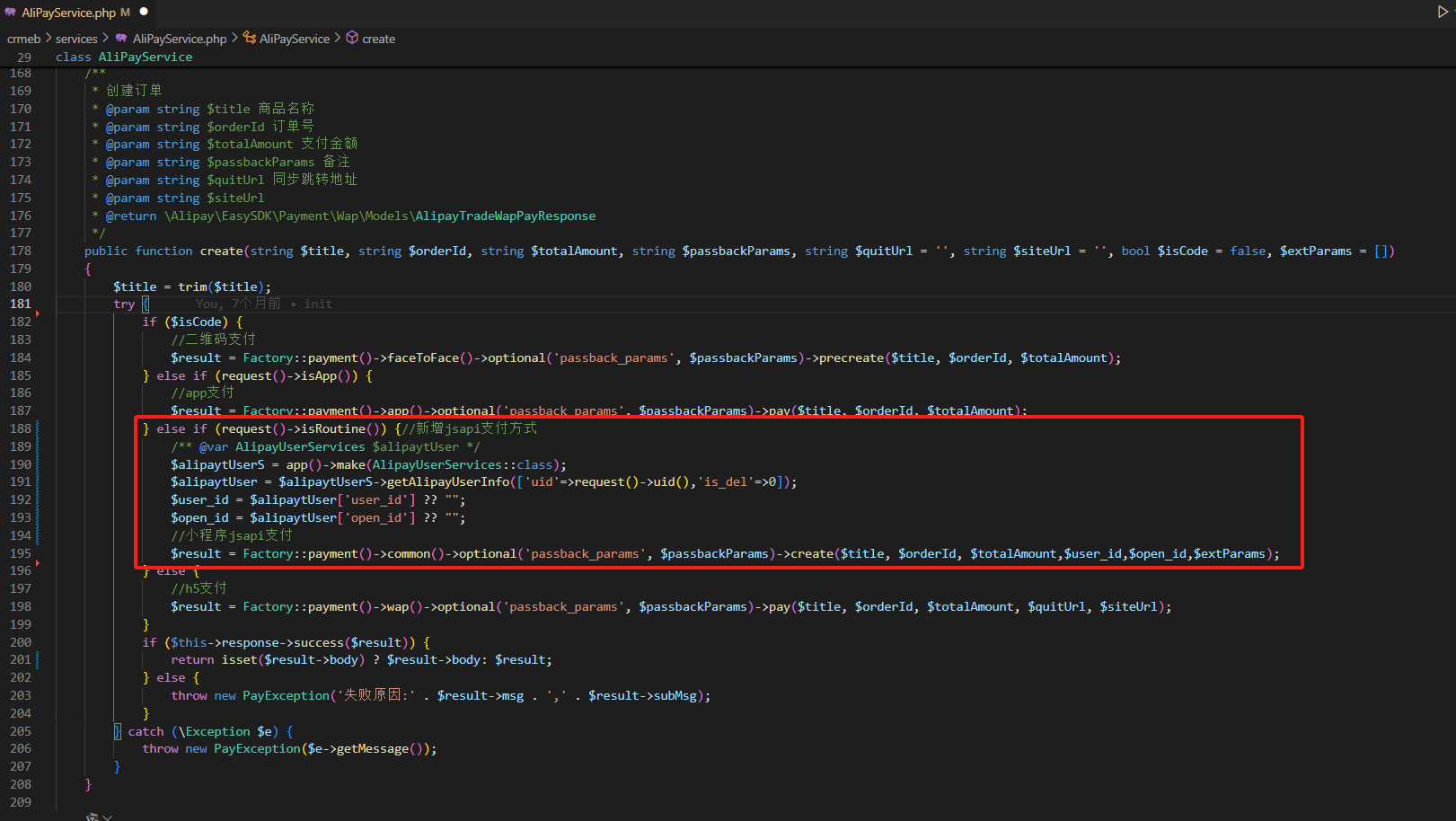Click $result->subMsg on line 203

[x=642, y=695]
